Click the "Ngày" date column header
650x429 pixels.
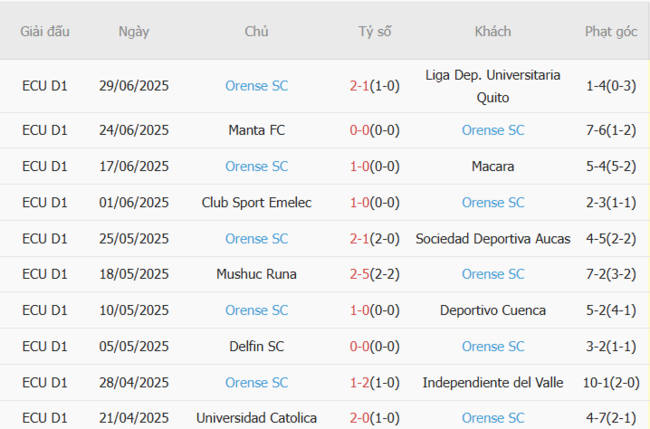(x=134, y=31)
